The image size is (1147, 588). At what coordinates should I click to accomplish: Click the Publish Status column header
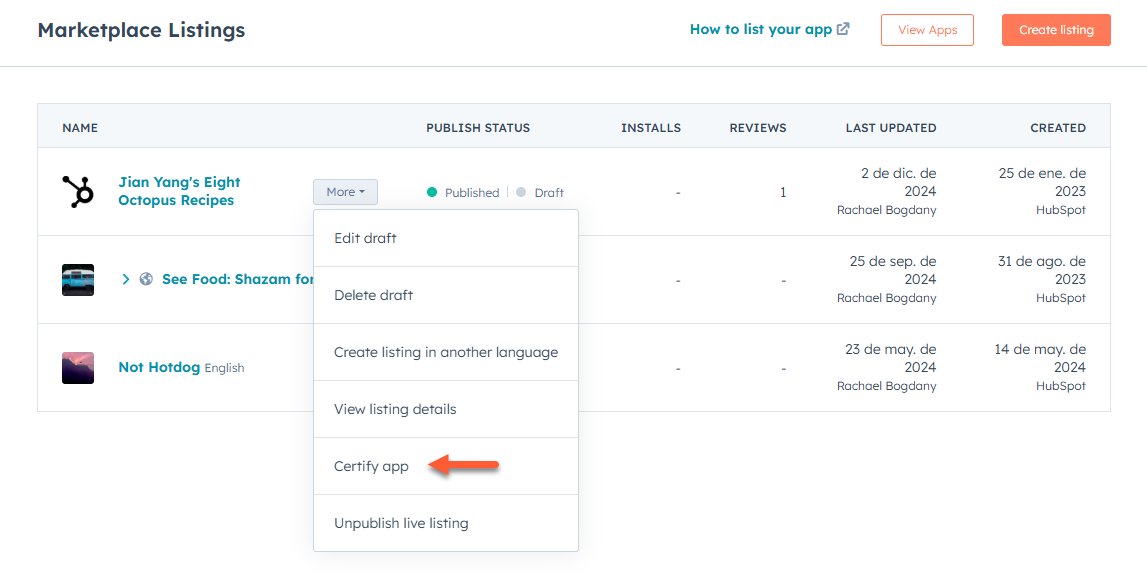(x=478, y=128)
